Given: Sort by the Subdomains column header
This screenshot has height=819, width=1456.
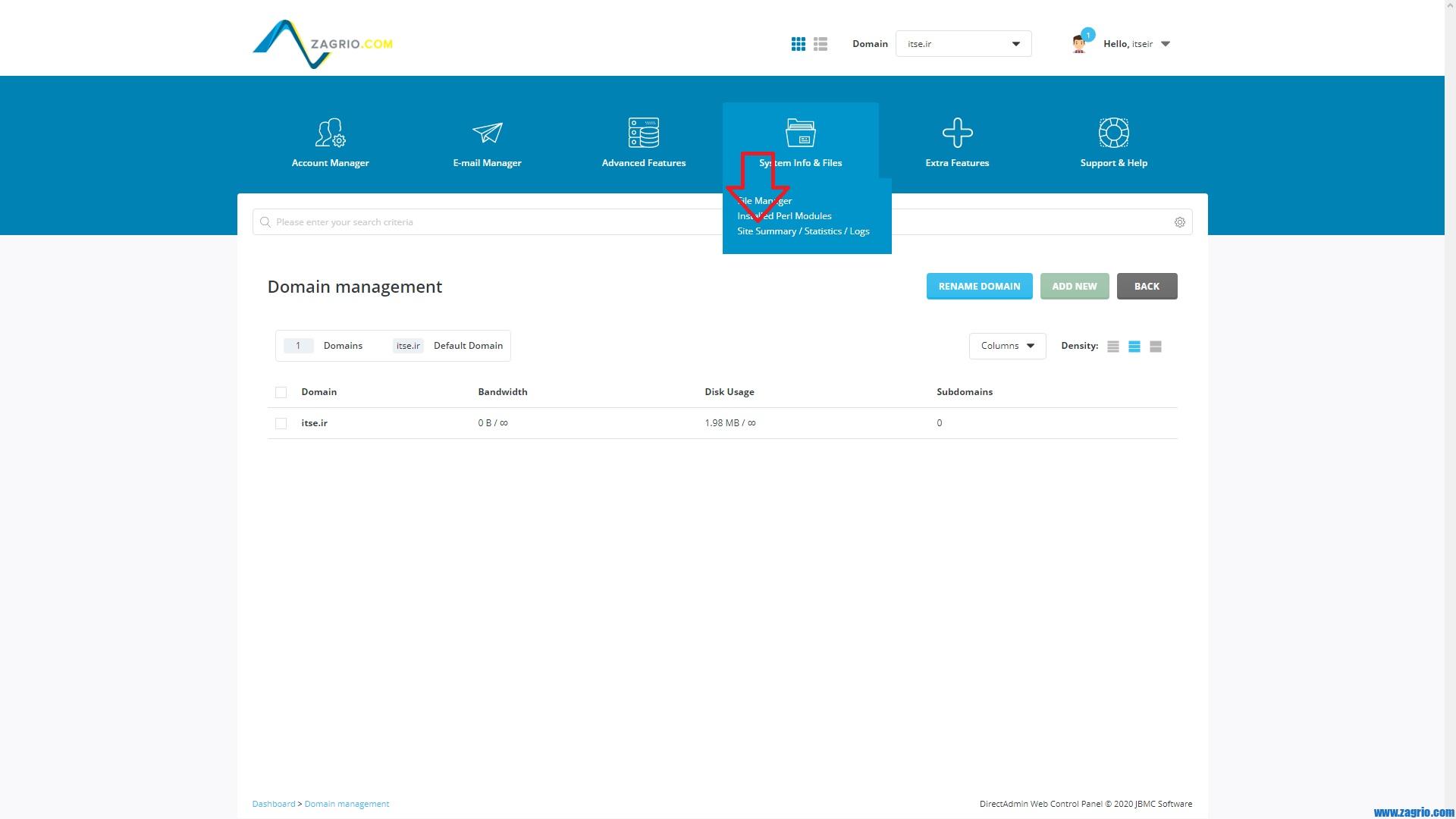Looking at the screenshot, I should pyautogui.click(x=964, y=392).
